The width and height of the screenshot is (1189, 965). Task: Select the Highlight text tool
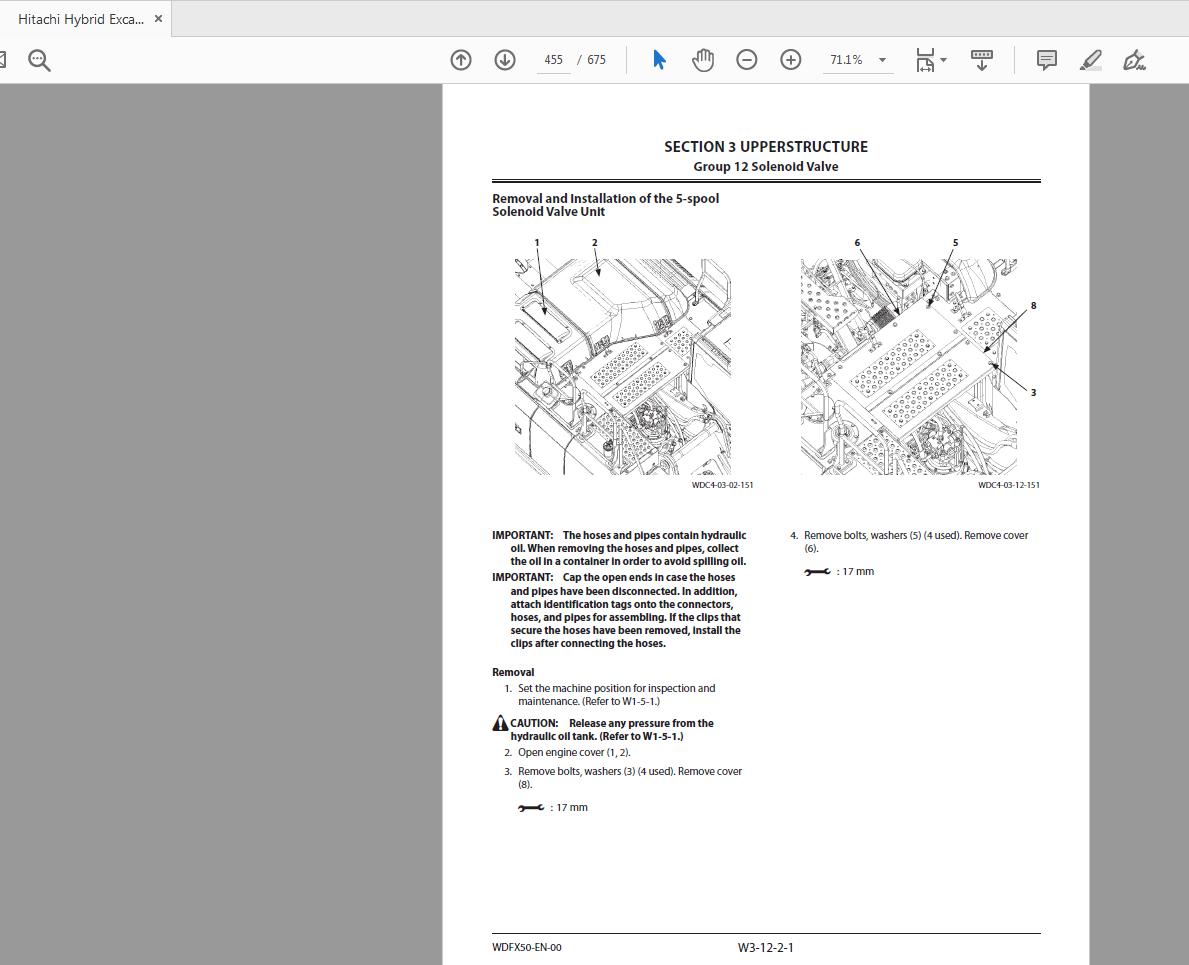1090,59
